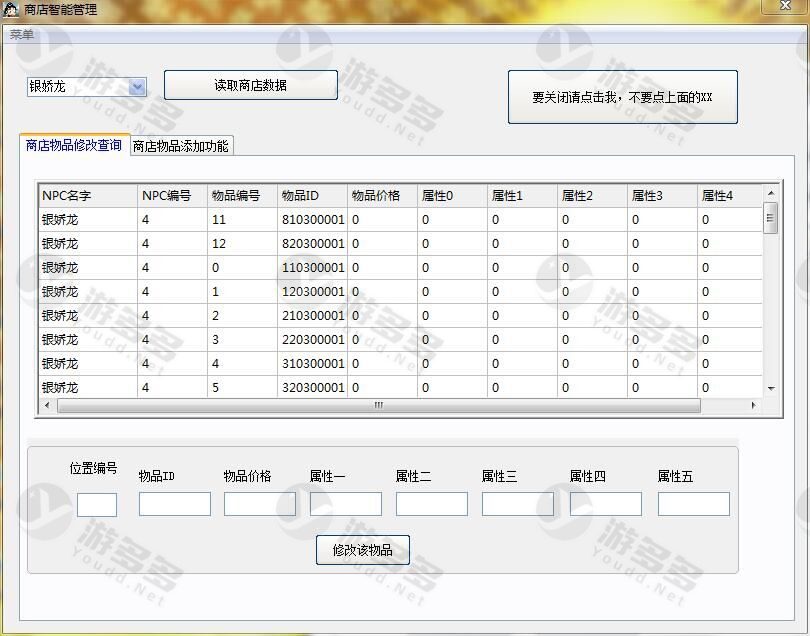The height and width of the screenshot is (636, 810).
Task: Switch to 商店物品添加功能 tab
Action: [181, 146]
